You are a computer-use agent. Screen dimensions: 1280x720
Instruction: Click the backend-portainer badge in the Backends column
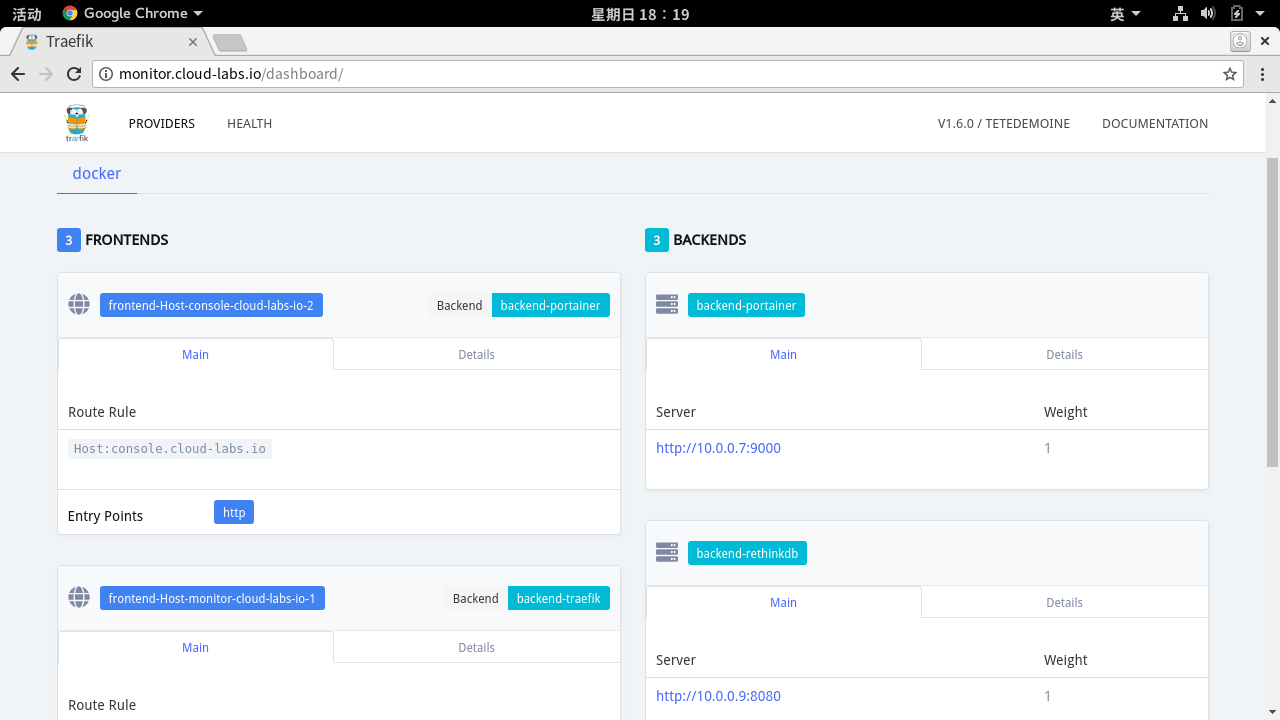746,305
